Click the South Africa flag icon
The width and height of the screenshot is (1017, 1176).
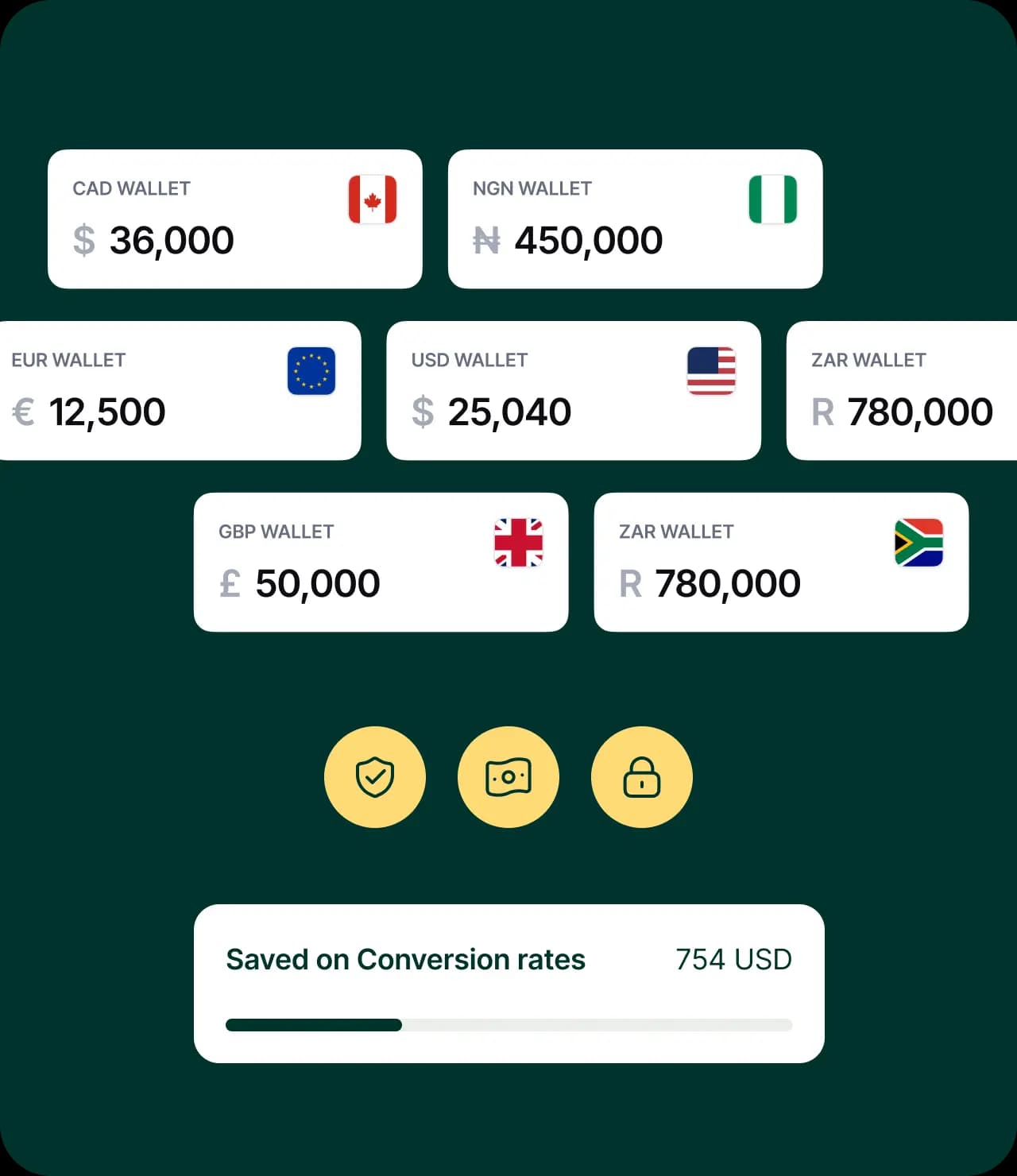pyautogui.click(x=918, y=543)
